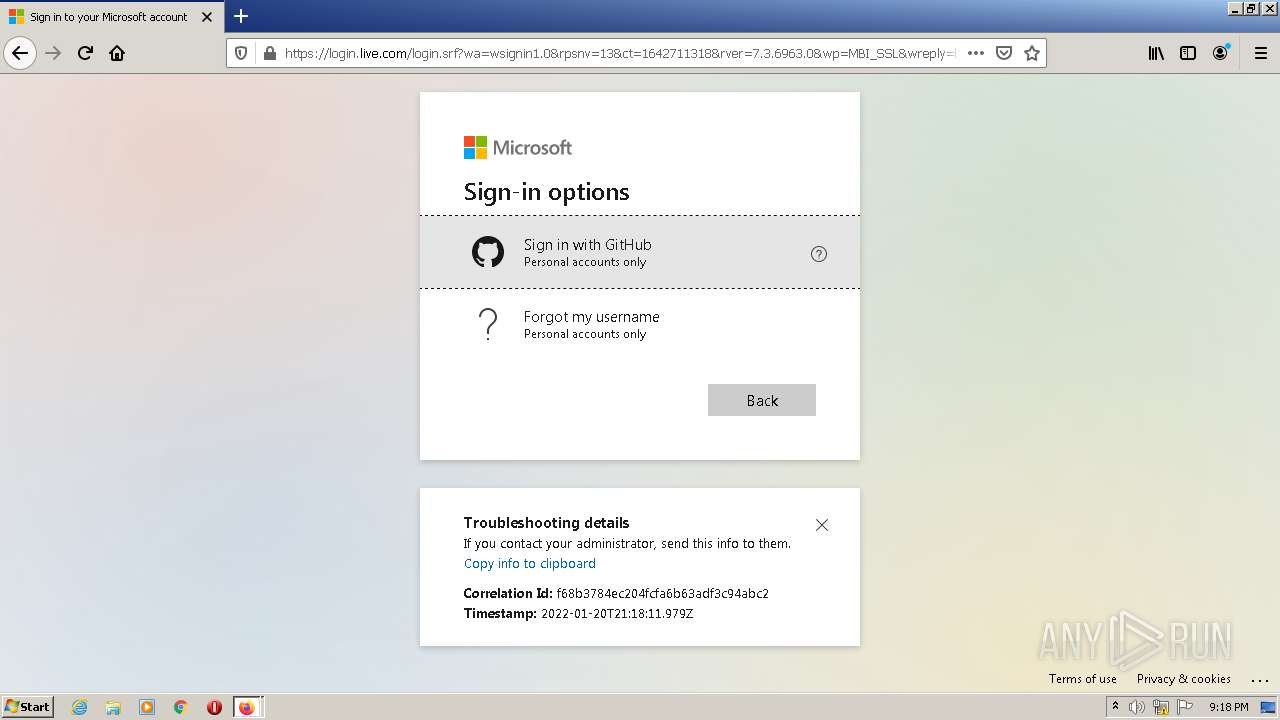The width and height of the screenshot is (1280, 720).
Task: Click the Timestamp value text
Action: (x=617, y=613)
